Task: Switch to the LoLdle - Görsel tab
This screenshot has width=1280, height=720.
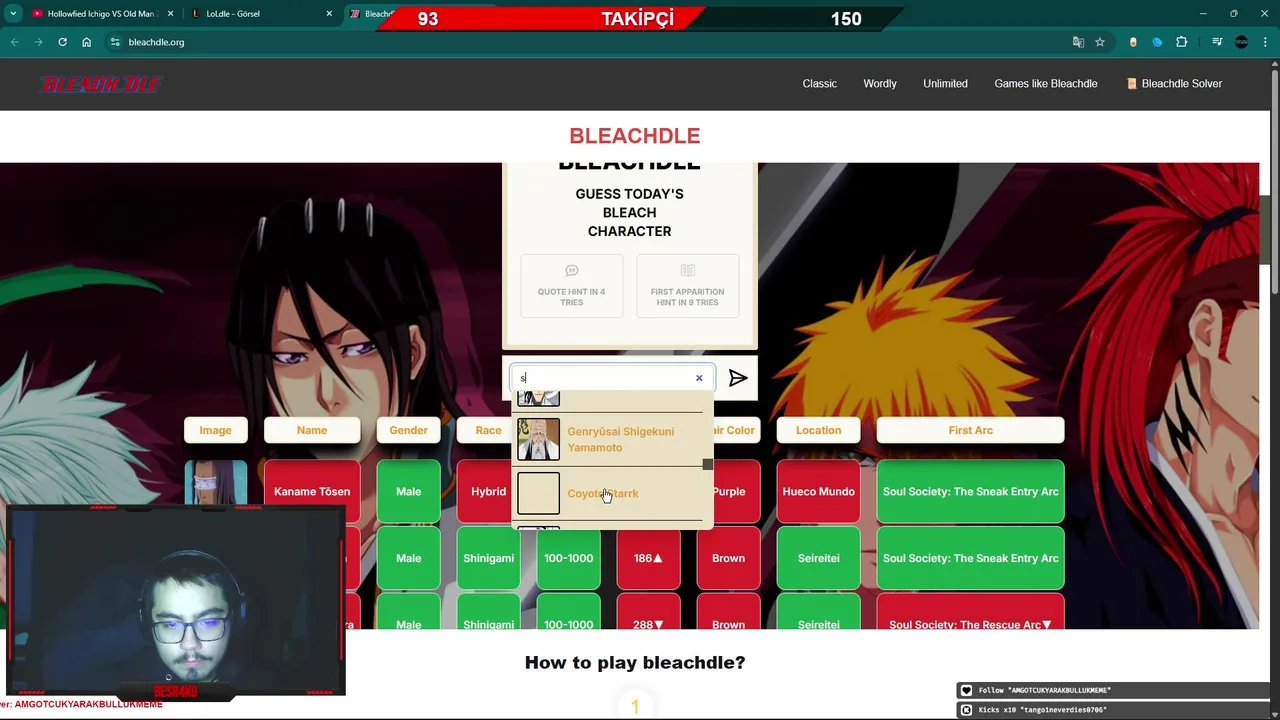Action: click(262, 14)
